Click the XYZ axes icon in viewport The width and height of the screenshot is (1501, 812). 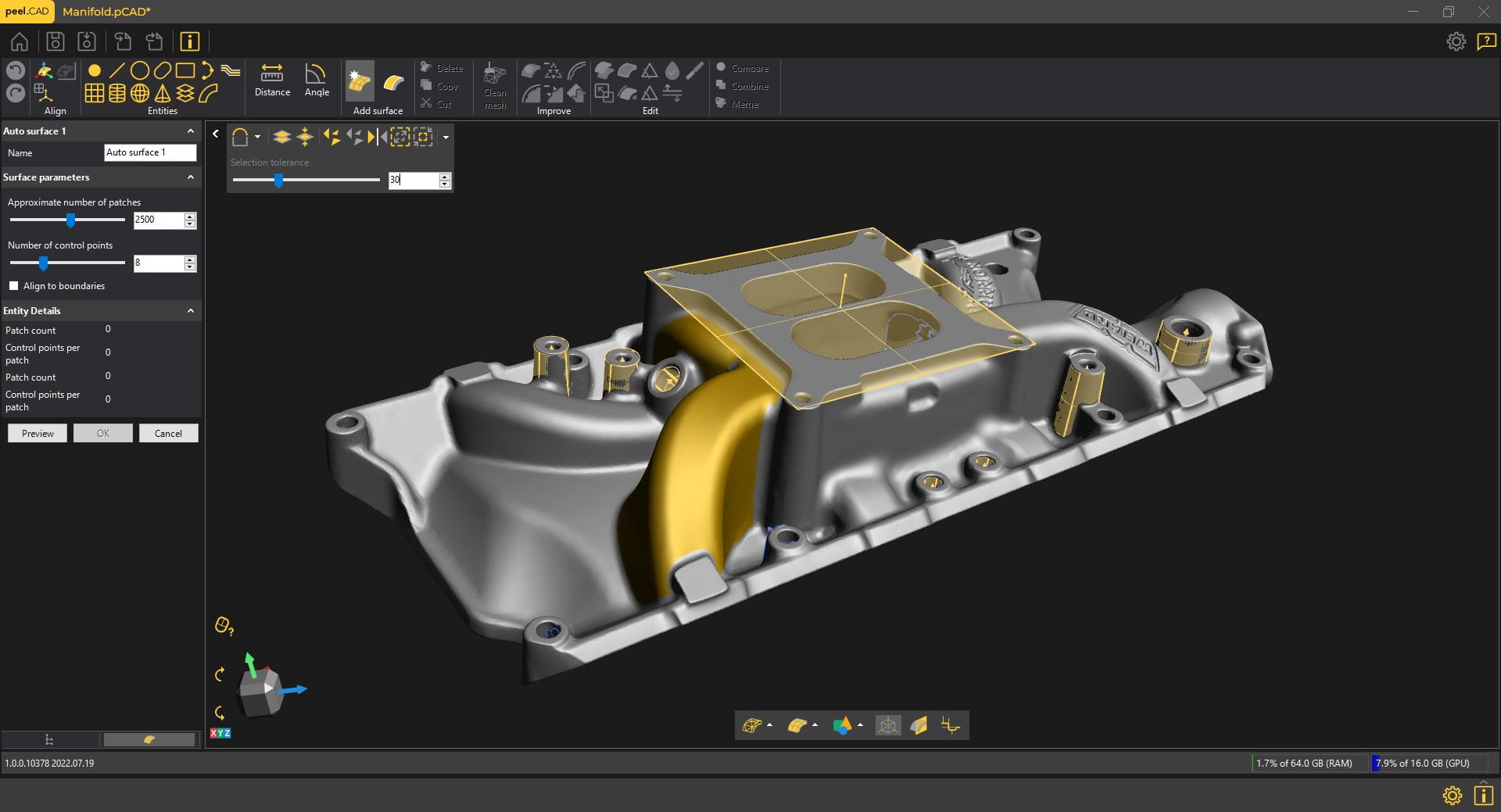pos(220,733)
